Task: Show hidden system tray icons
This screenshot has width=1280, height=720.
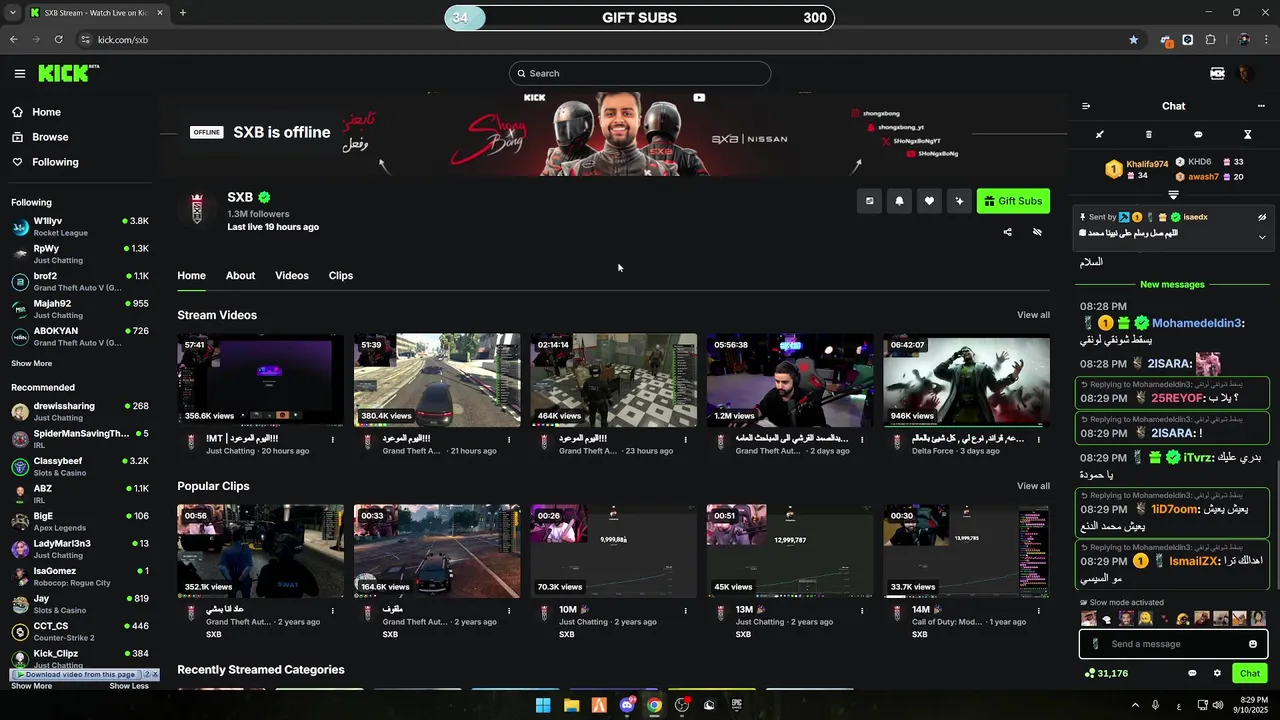Action: 1134,705
